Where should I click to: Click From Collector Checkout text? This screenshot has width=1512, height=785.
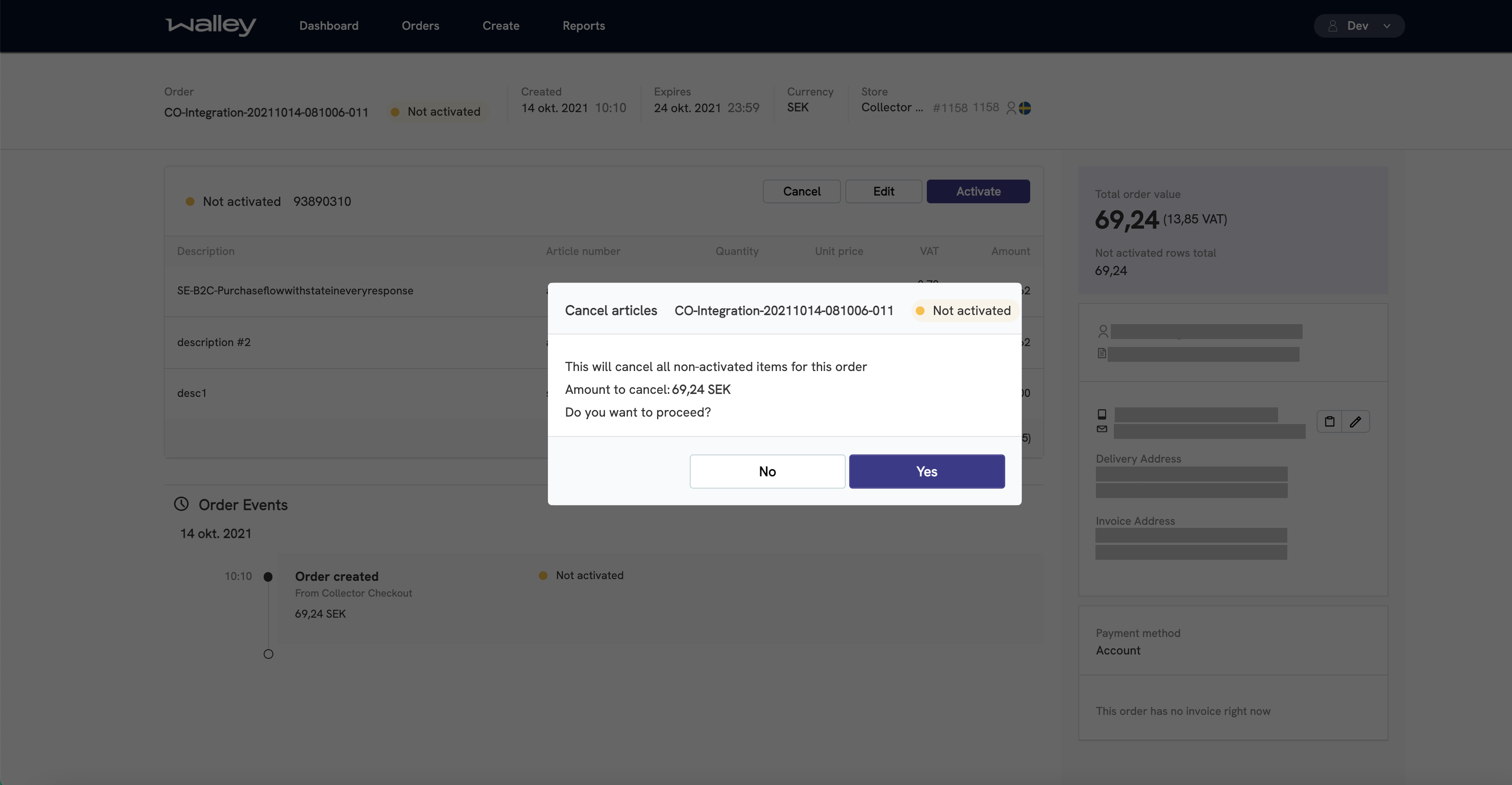coord(353,593)
